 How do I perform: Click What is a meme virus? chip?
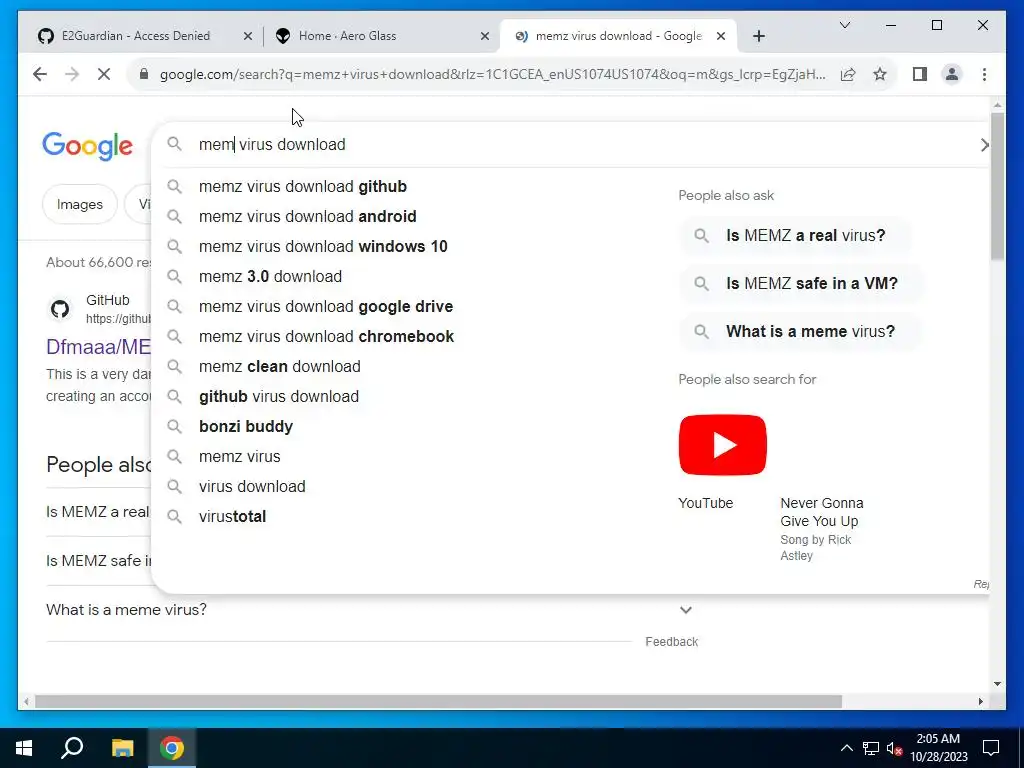coord(799,332)
